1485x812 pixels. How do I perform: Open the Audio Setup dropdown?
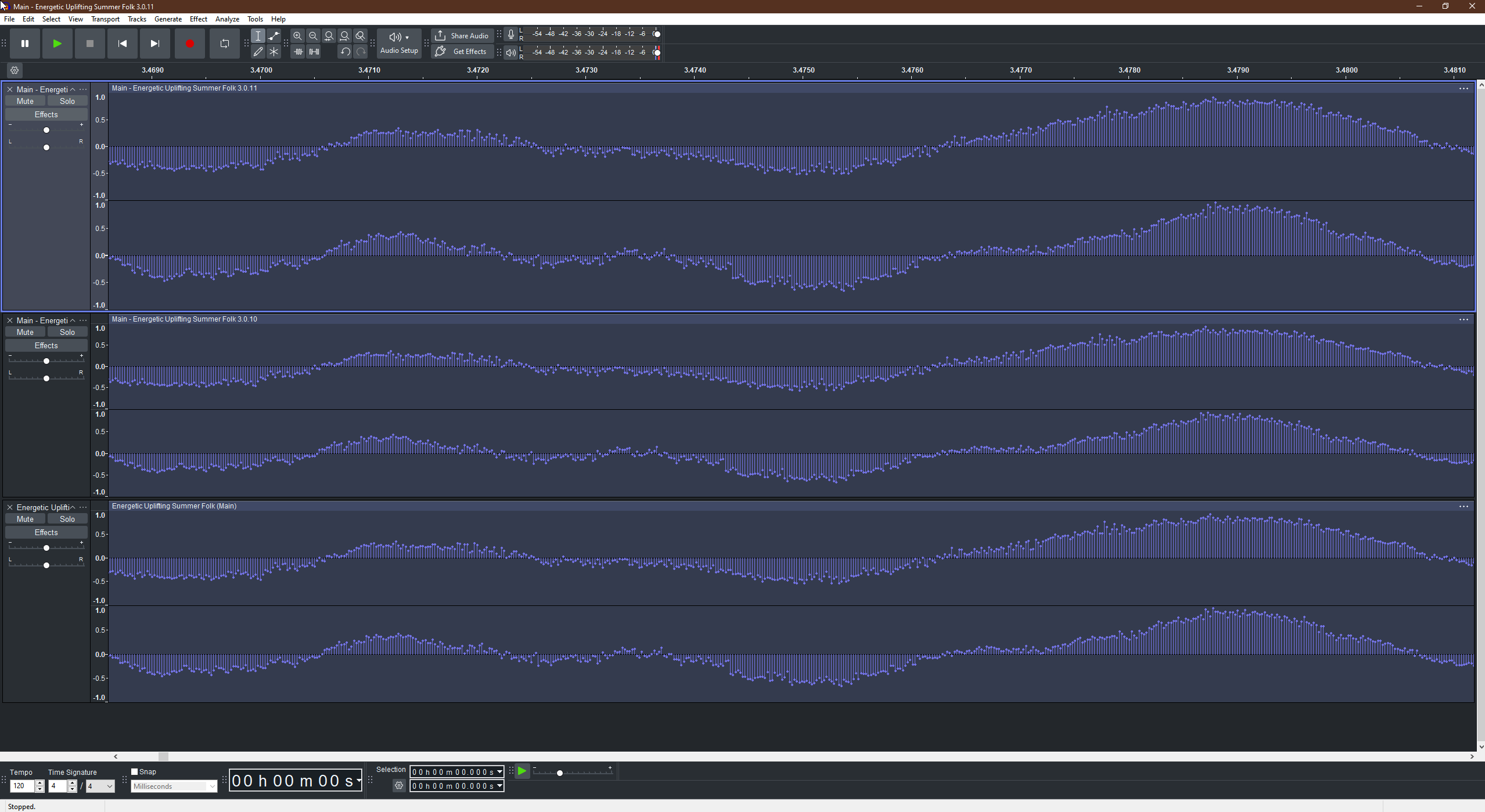tap(399, 43)
